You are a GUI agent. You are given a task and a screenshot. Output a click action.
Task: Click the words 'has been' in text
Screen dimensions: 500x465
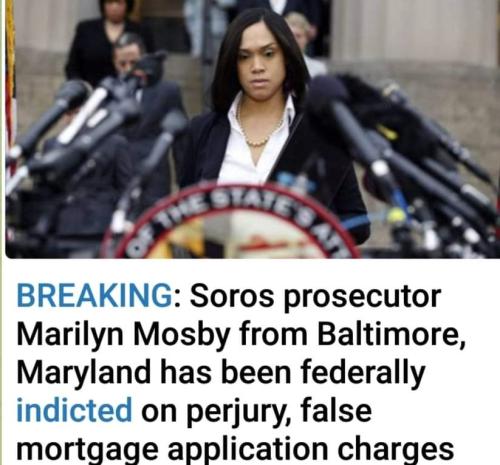[225, 372]
